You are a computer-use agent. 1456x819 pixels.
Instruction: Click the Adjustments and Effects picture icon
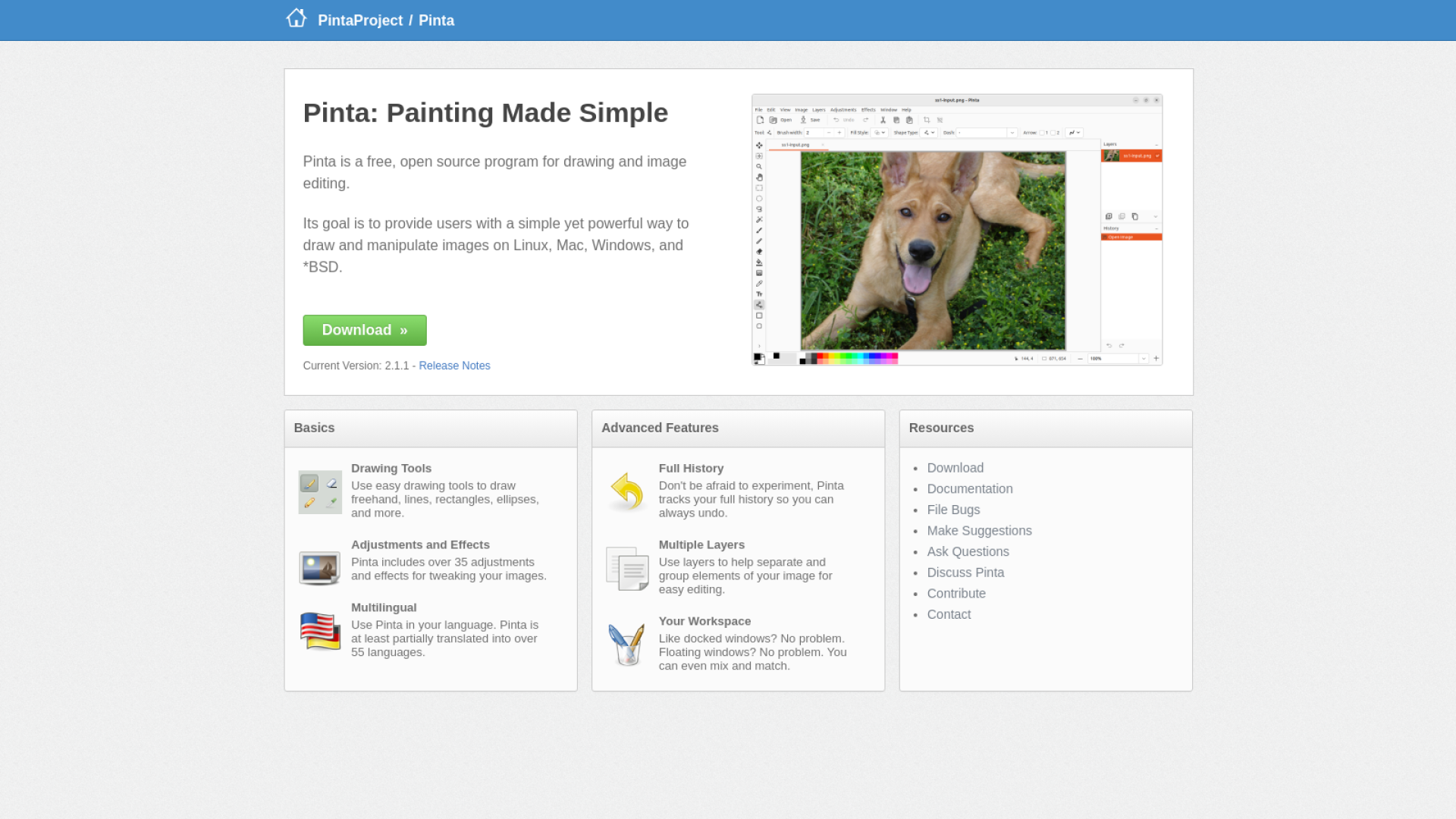pos(320,568)
